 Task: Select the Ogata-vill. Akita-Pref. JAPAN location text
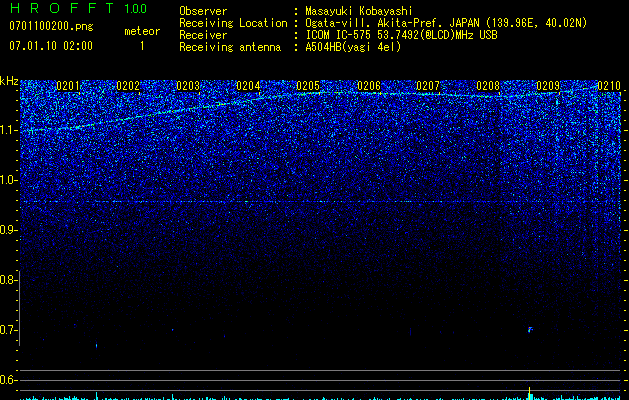coord(446,23)
